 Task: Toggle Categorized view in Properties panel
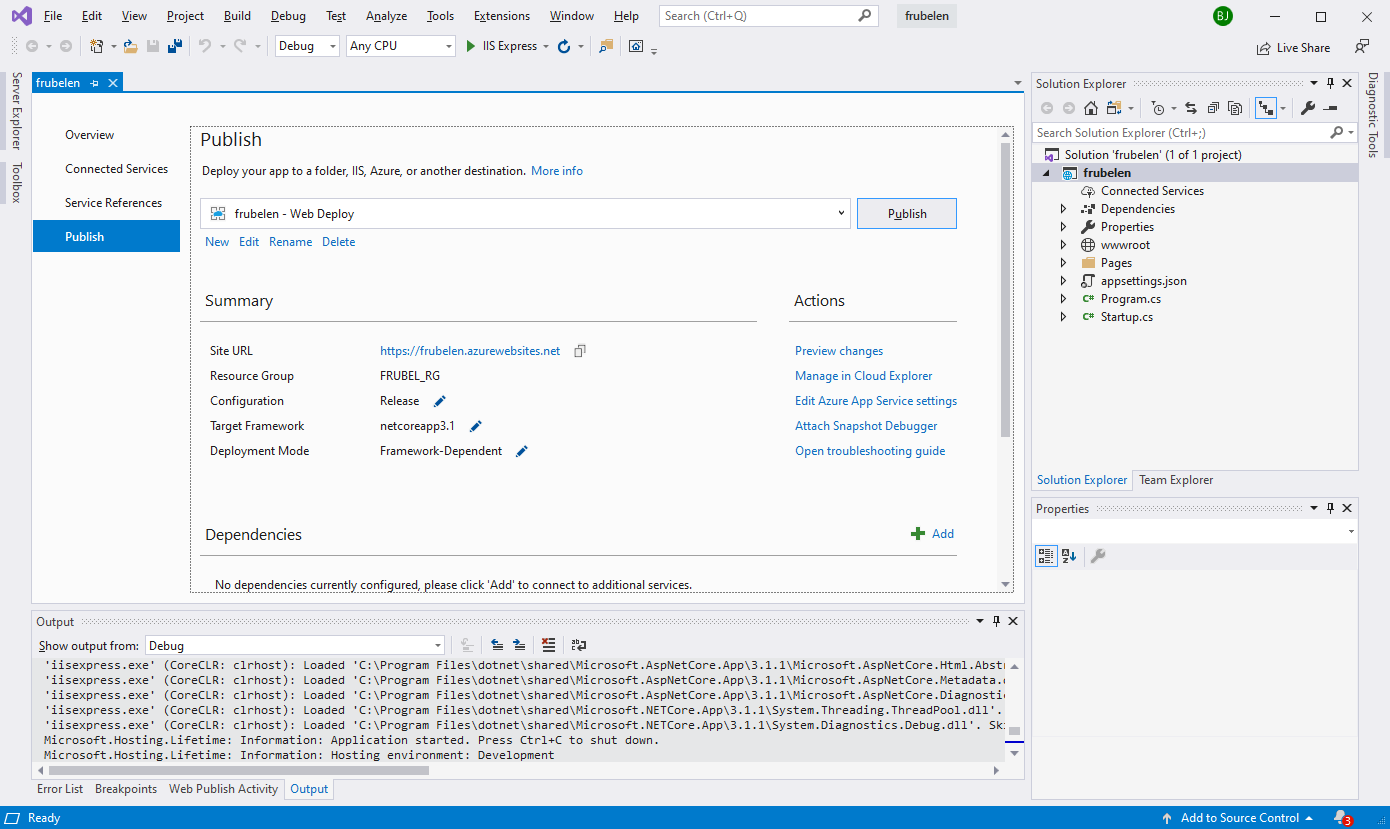(1046, 556)
